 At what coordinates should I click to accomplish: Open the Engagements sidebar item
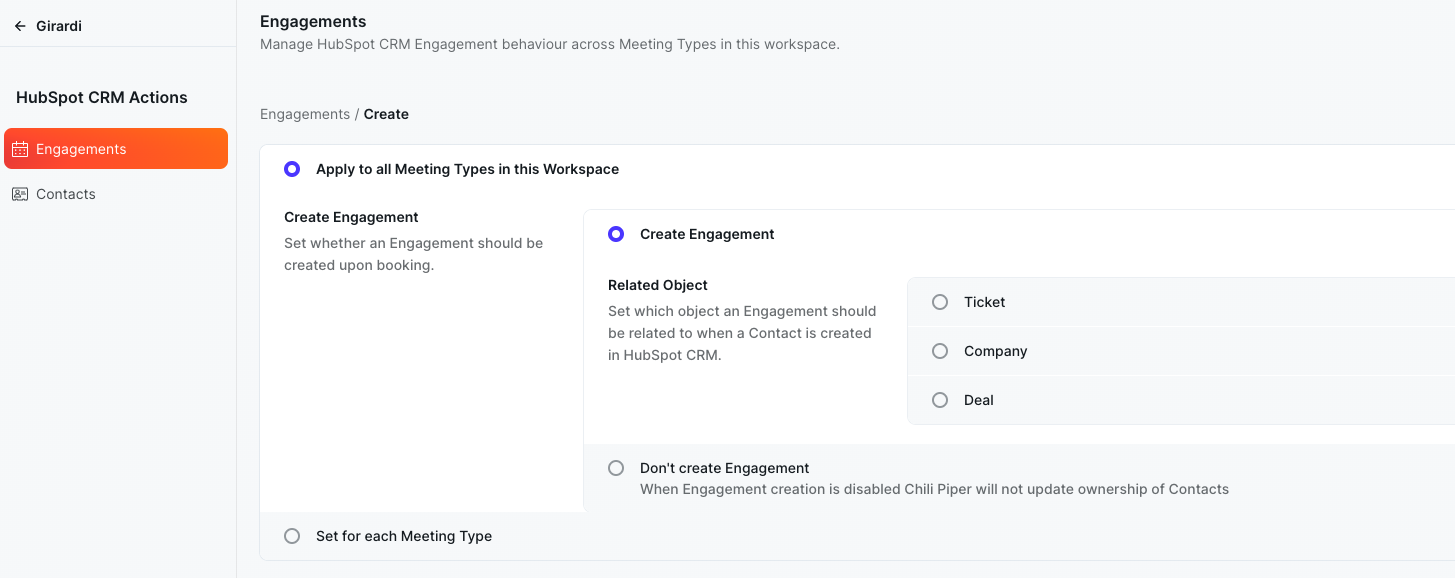coord(116,149)
